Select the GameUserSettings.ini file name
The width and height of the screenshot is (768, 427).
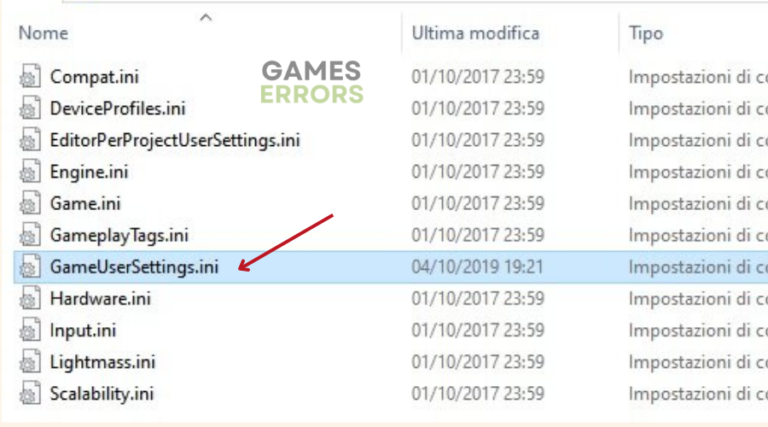click(134, 267)
